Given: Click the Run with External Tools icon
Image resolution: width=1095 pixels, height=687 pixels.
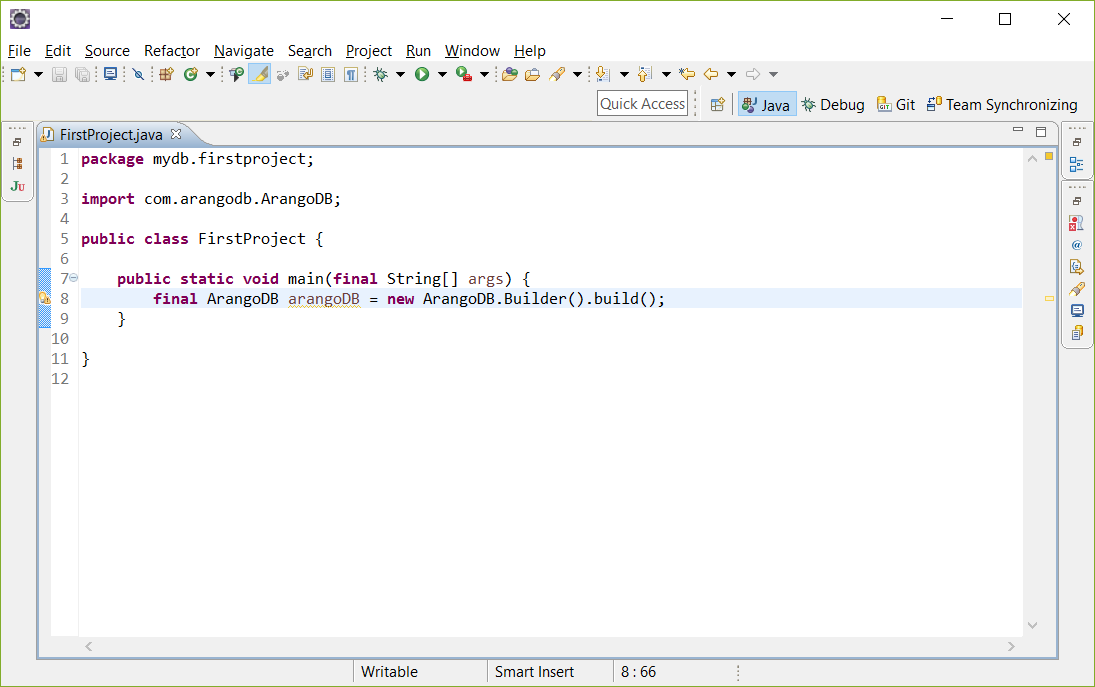Looking at the screenshot, I should click(x=464, y=74).
